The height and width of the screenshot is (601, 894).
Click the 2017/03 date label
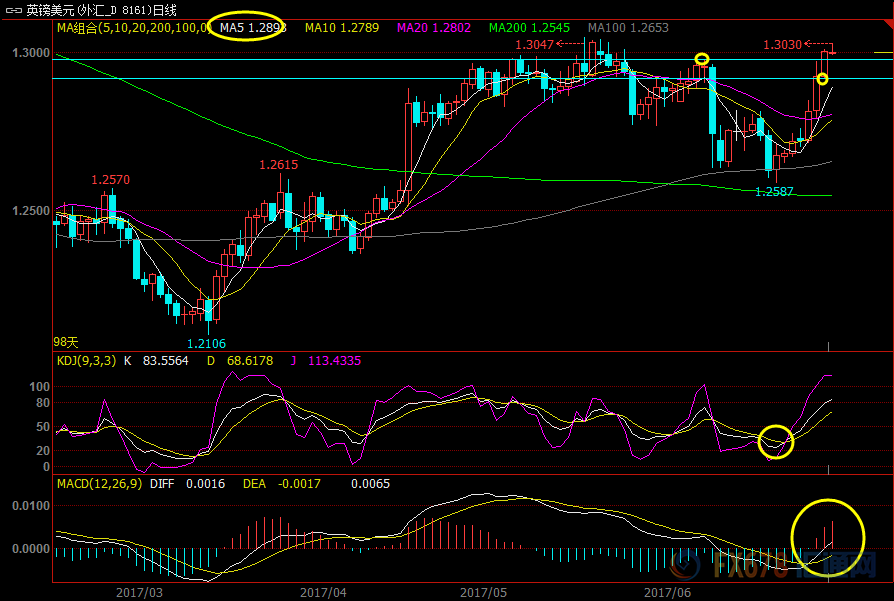click(139, 592)
